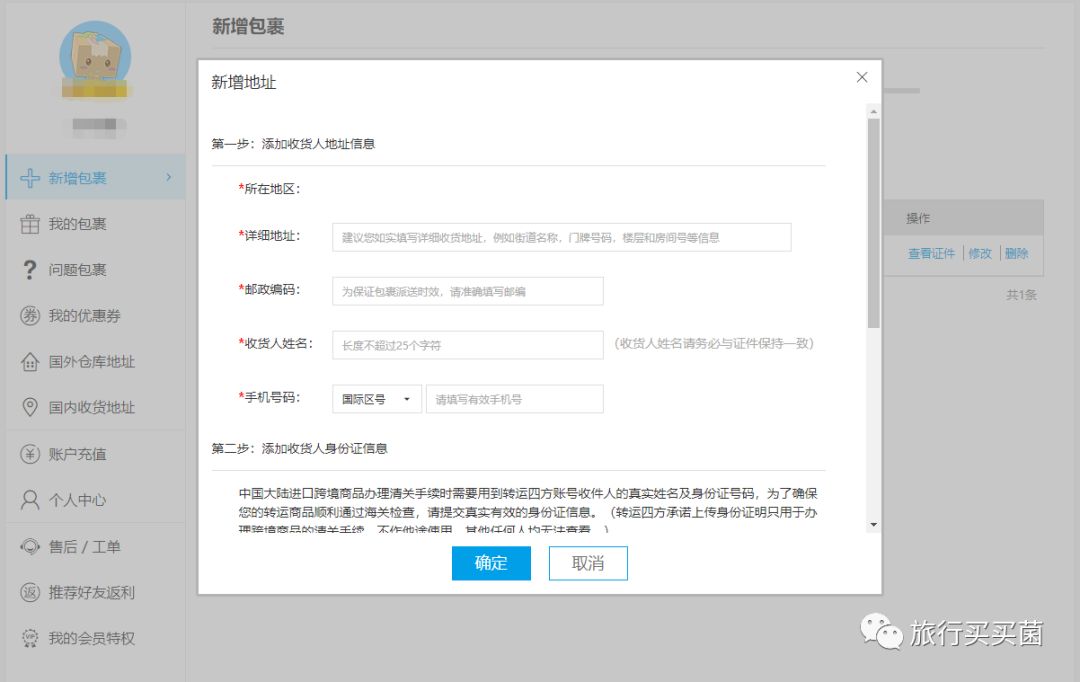
Task: Click the 取消 cancel button
Action: pyautogui.click(x=588, y=563)
